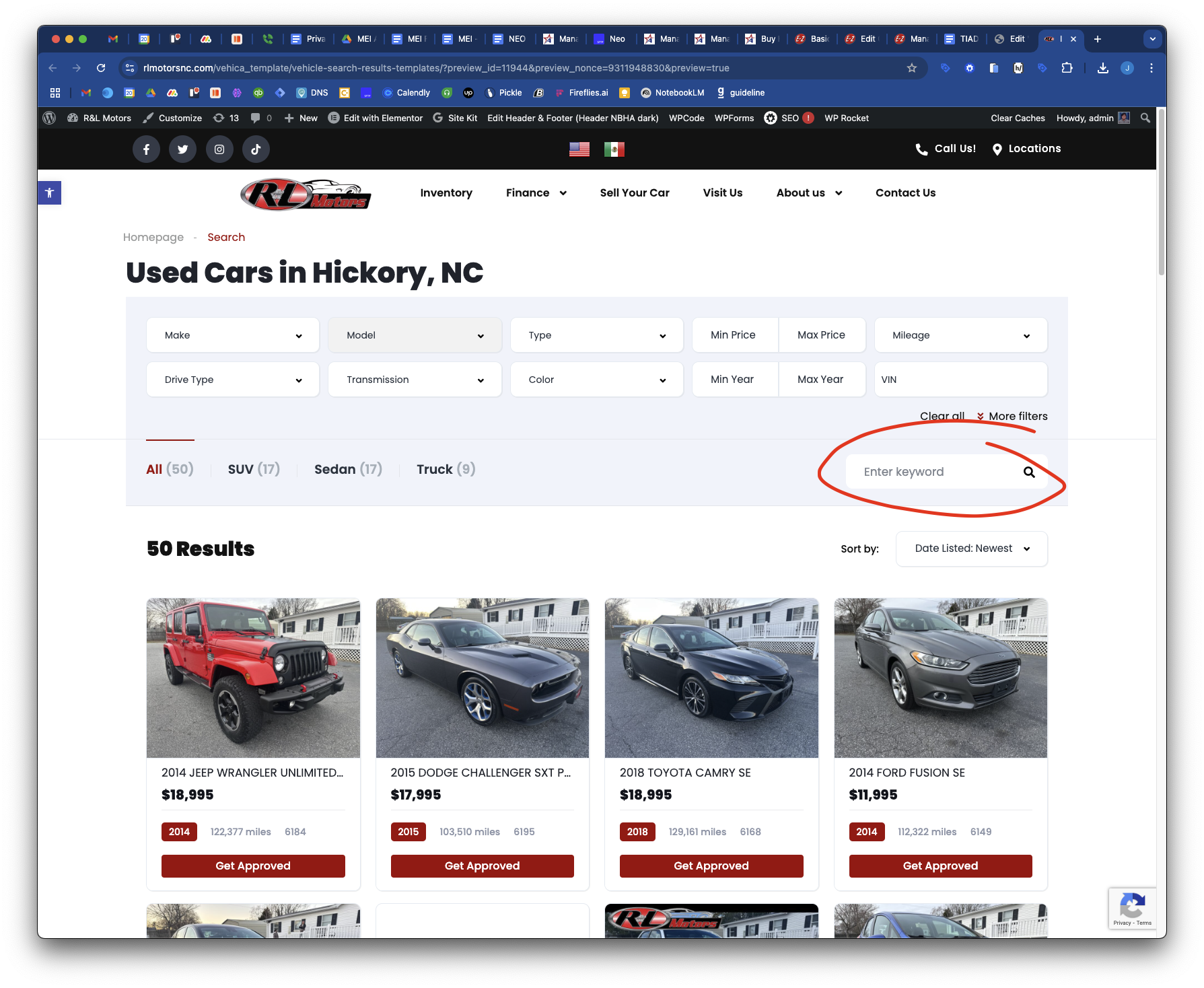Select the SUV (17) tab
1204x988 pixels.
pyautogui.click(x=254, y=469)
